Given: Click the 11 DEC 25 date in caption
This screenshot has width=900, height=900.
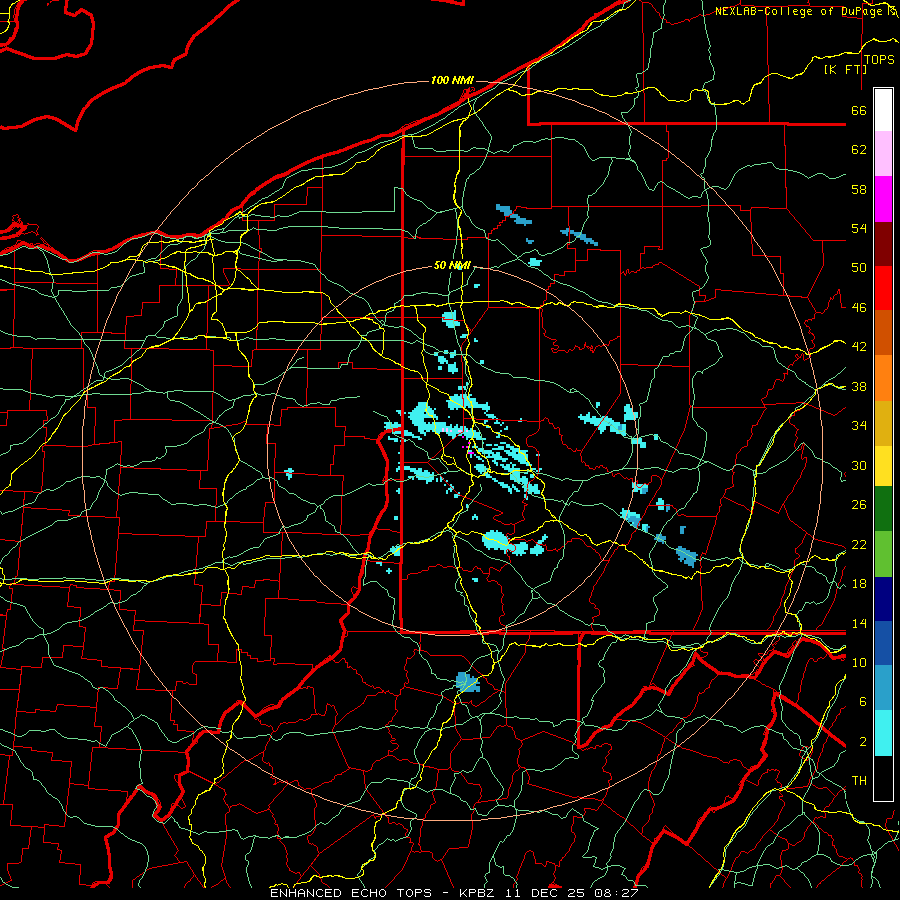Looking at the screenshot, I should [x=548, y=893].
